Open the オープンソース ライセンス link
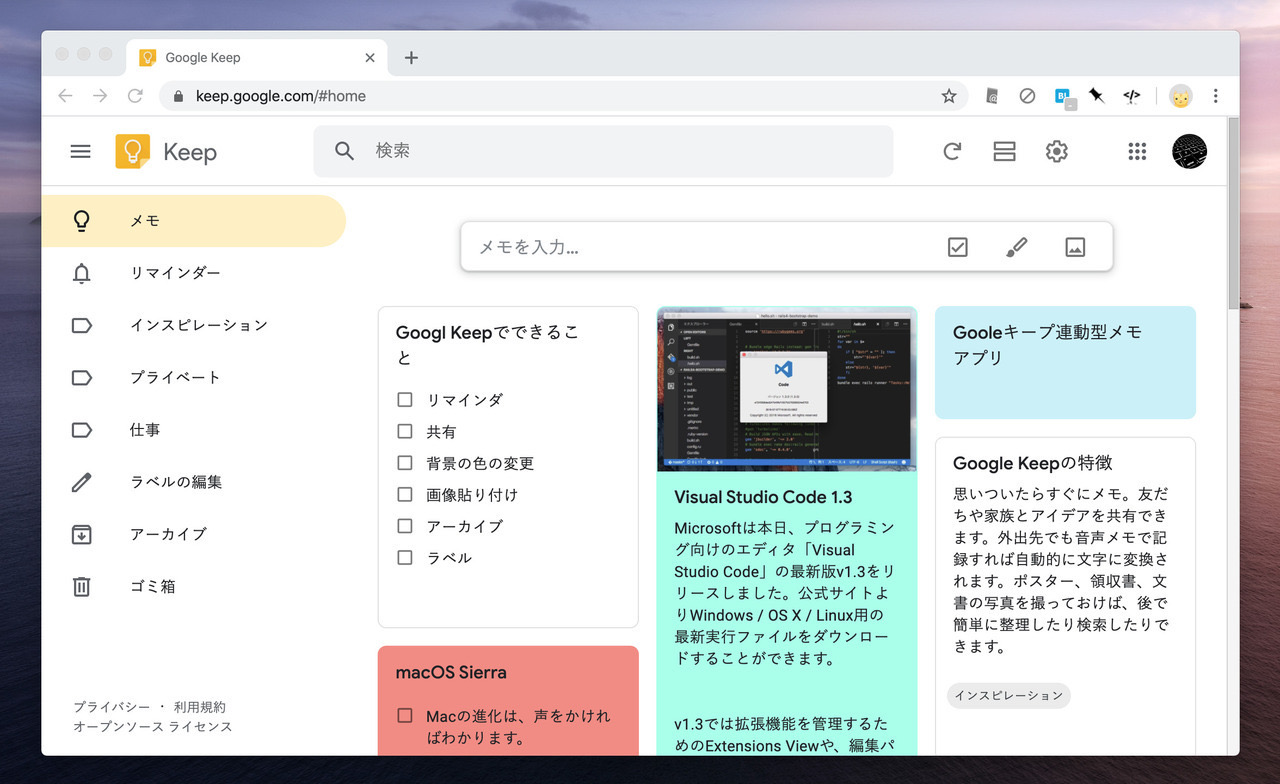The image size is (1280, 784). click(x=153, y=727)
